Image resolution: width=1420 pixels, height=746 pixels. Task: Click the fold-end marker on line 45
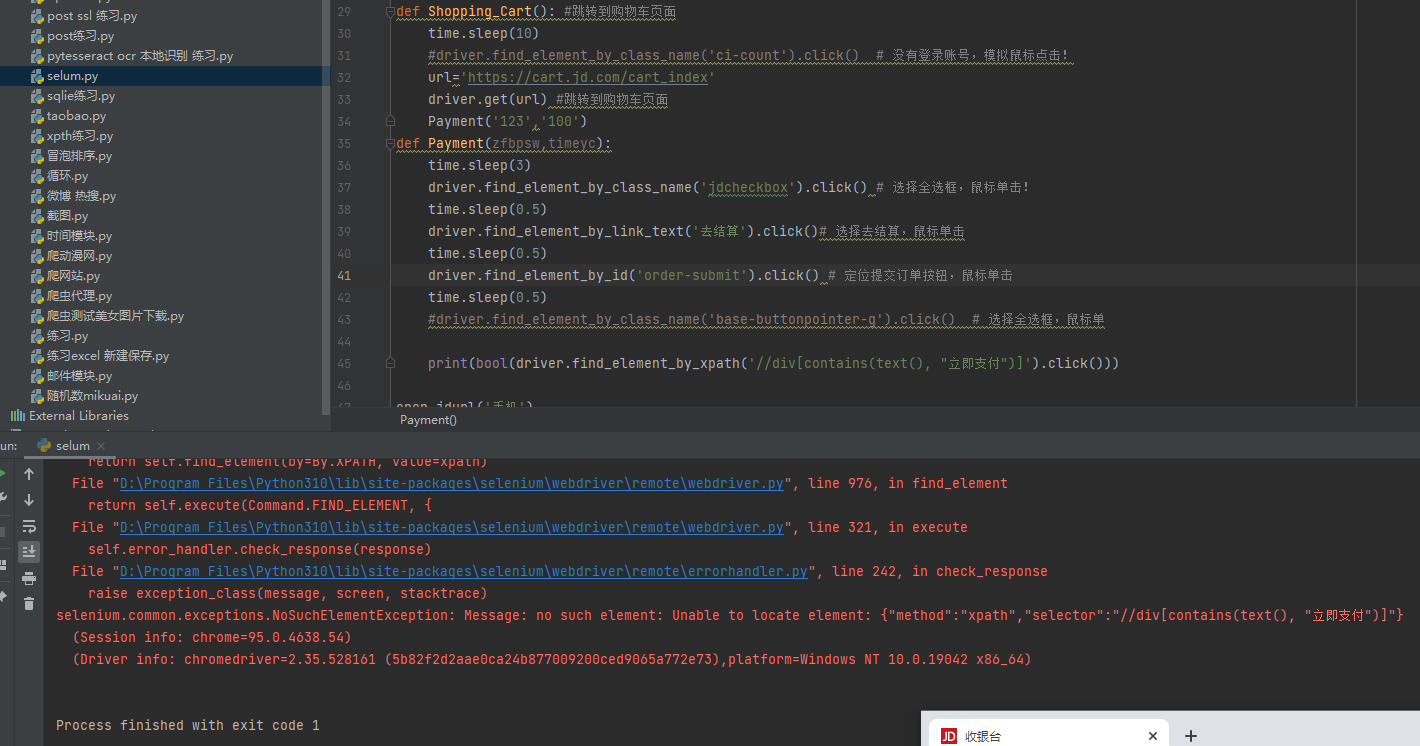390,364
